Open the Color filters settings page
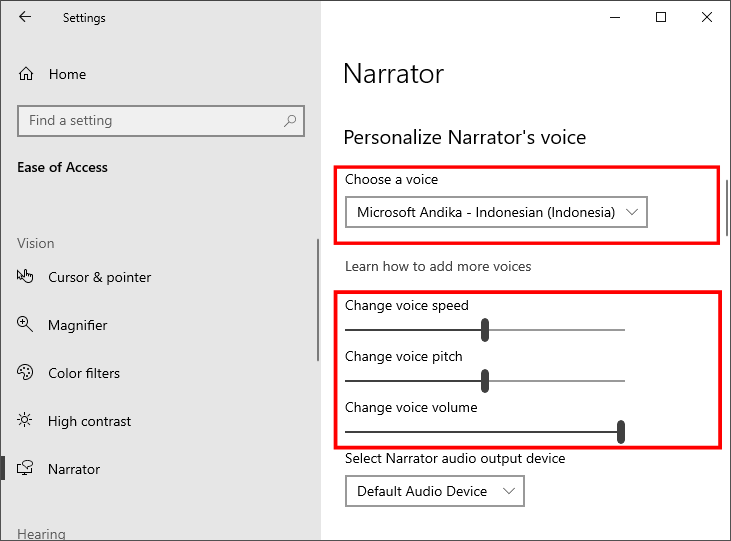Viewport: 731px width, 541px height. (x=84, y=373)
